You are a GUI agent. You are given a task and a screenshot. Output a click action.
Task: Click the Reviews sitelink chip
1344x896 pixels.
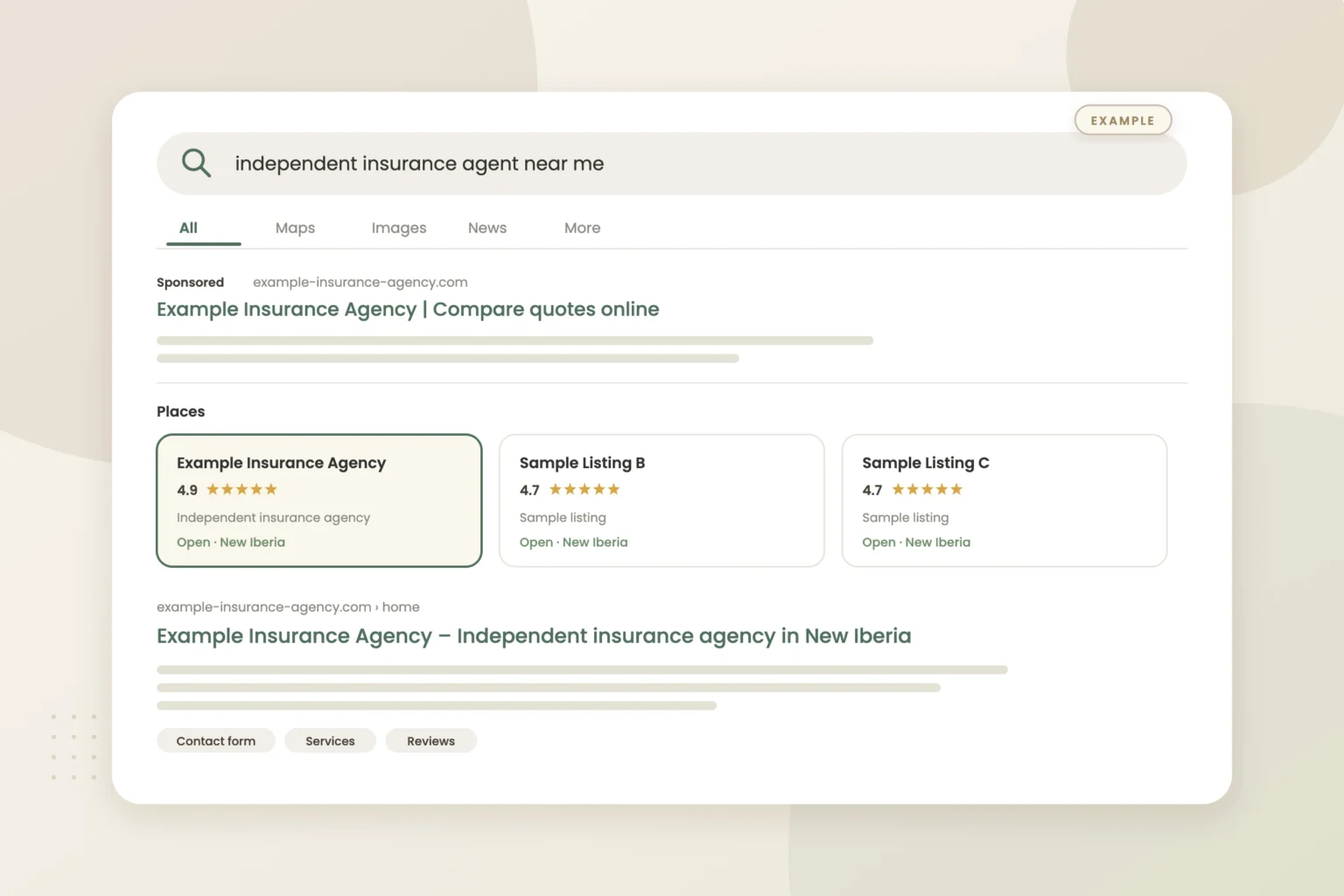(430, 740)
